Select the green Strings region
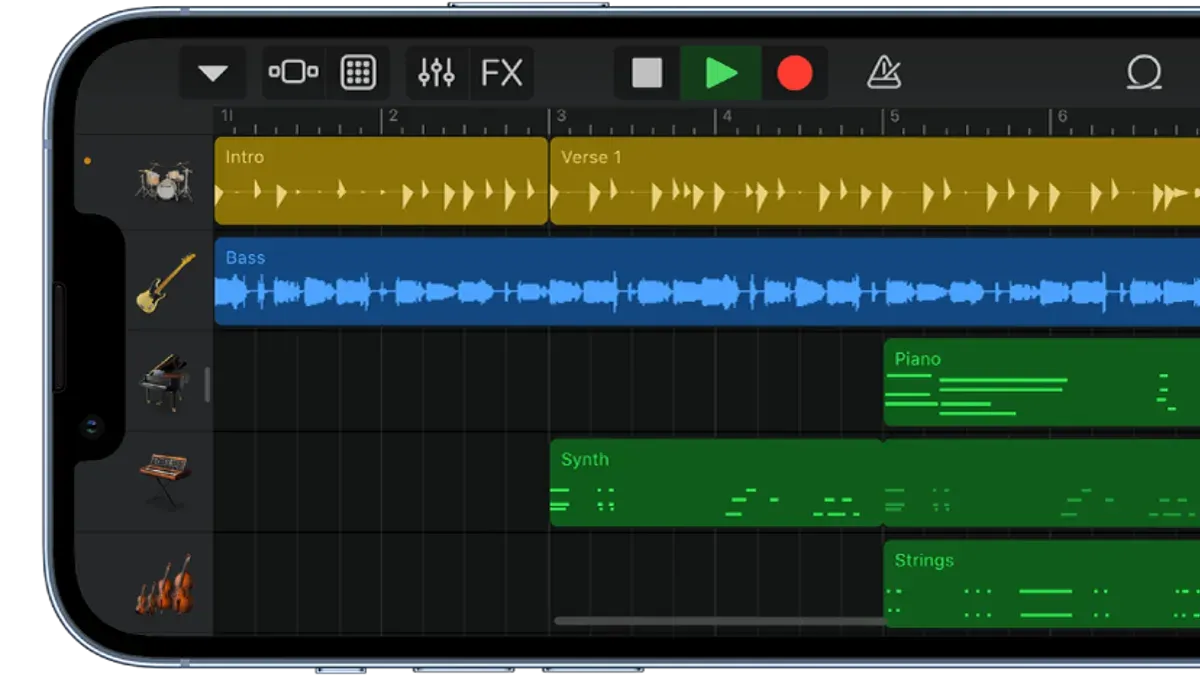Image resolution: width=1200 pixels, height=675 pixels. (x=1042, y=584)
